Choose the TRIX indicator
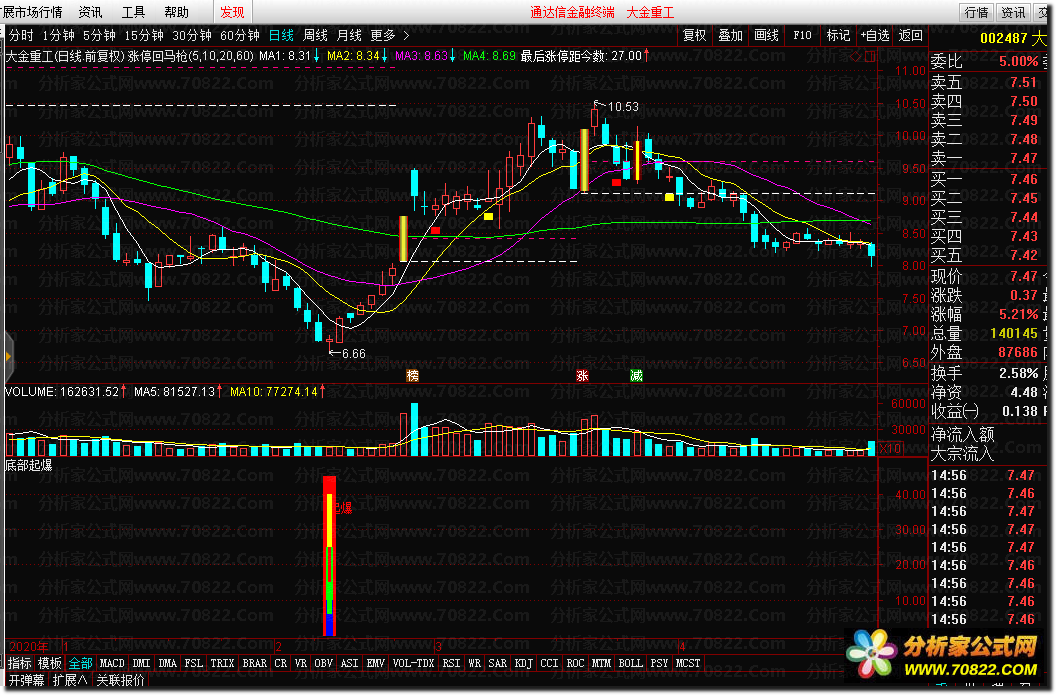This screenshot has width=1057, height=695. [222, 663]
